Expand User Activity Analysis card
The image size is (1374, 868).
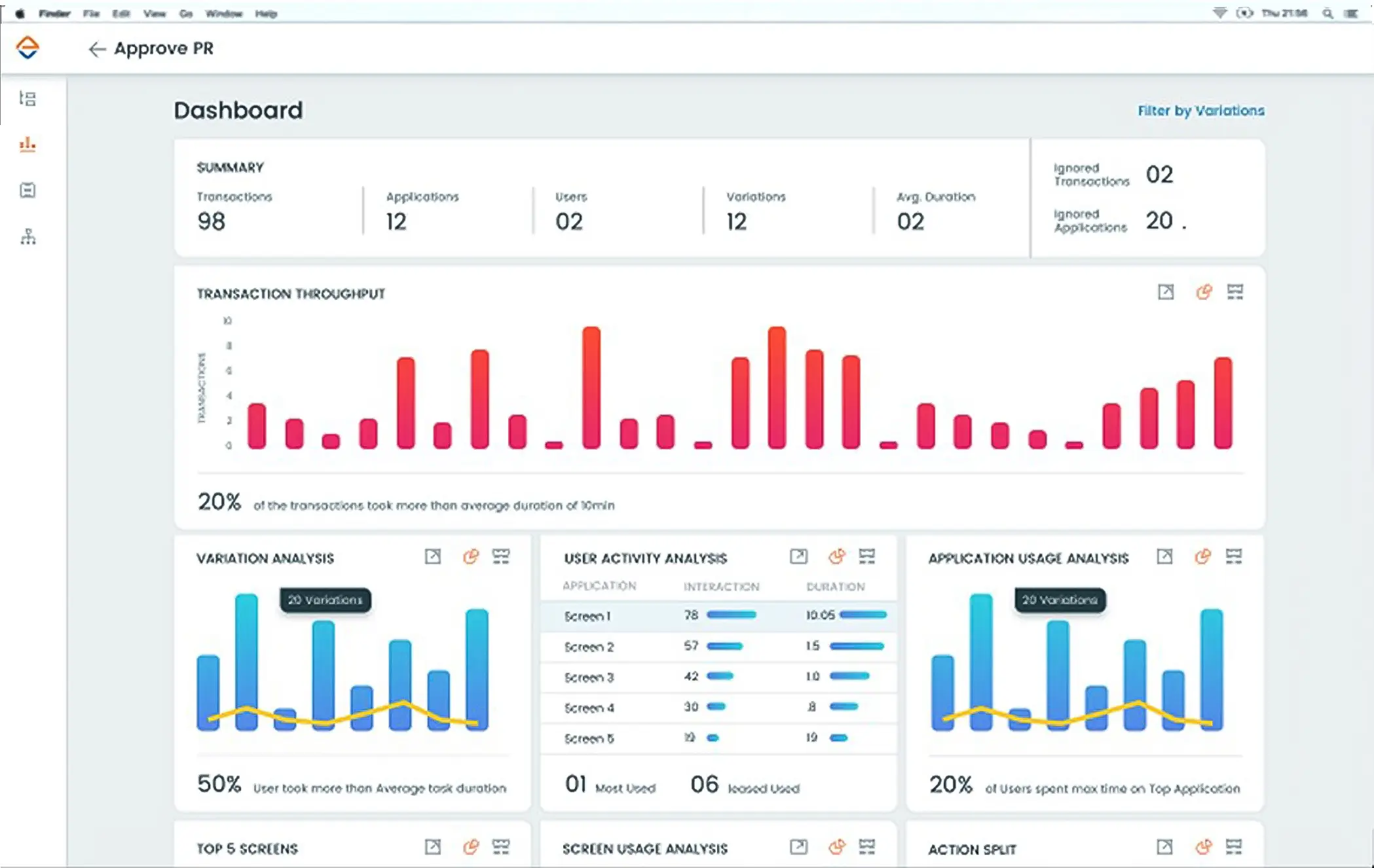(798, 556)
